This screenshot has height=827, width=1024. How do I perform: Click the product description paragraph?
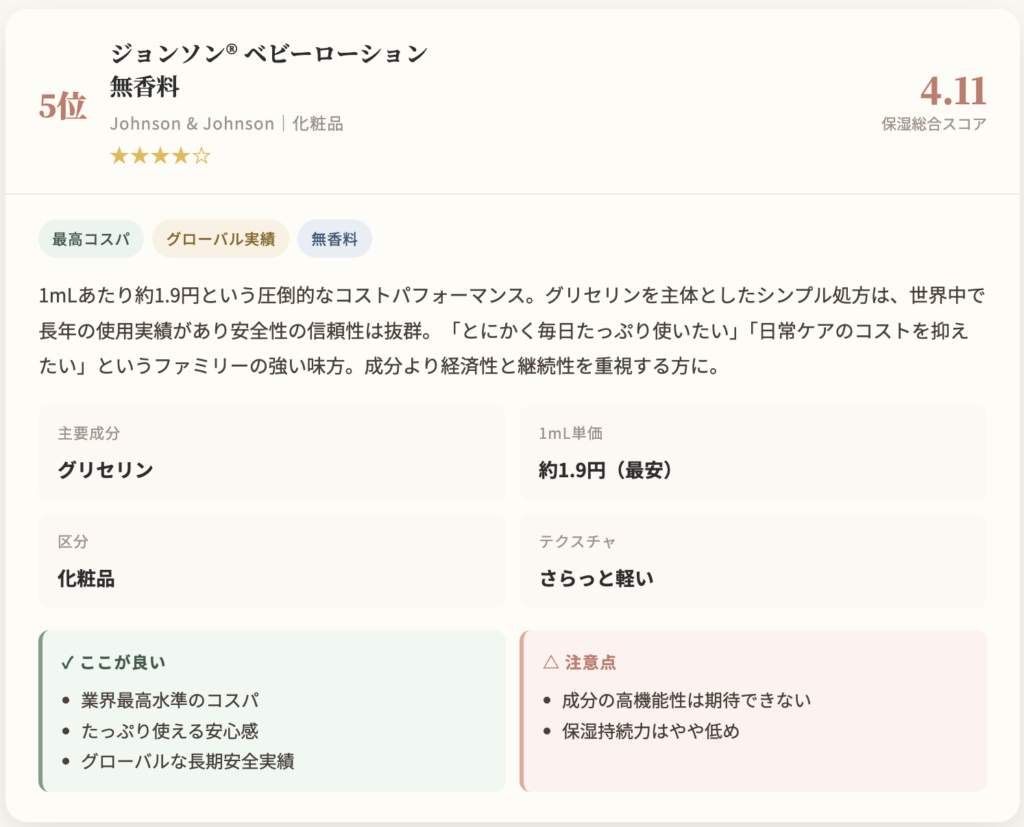click(x=511, y=331)
